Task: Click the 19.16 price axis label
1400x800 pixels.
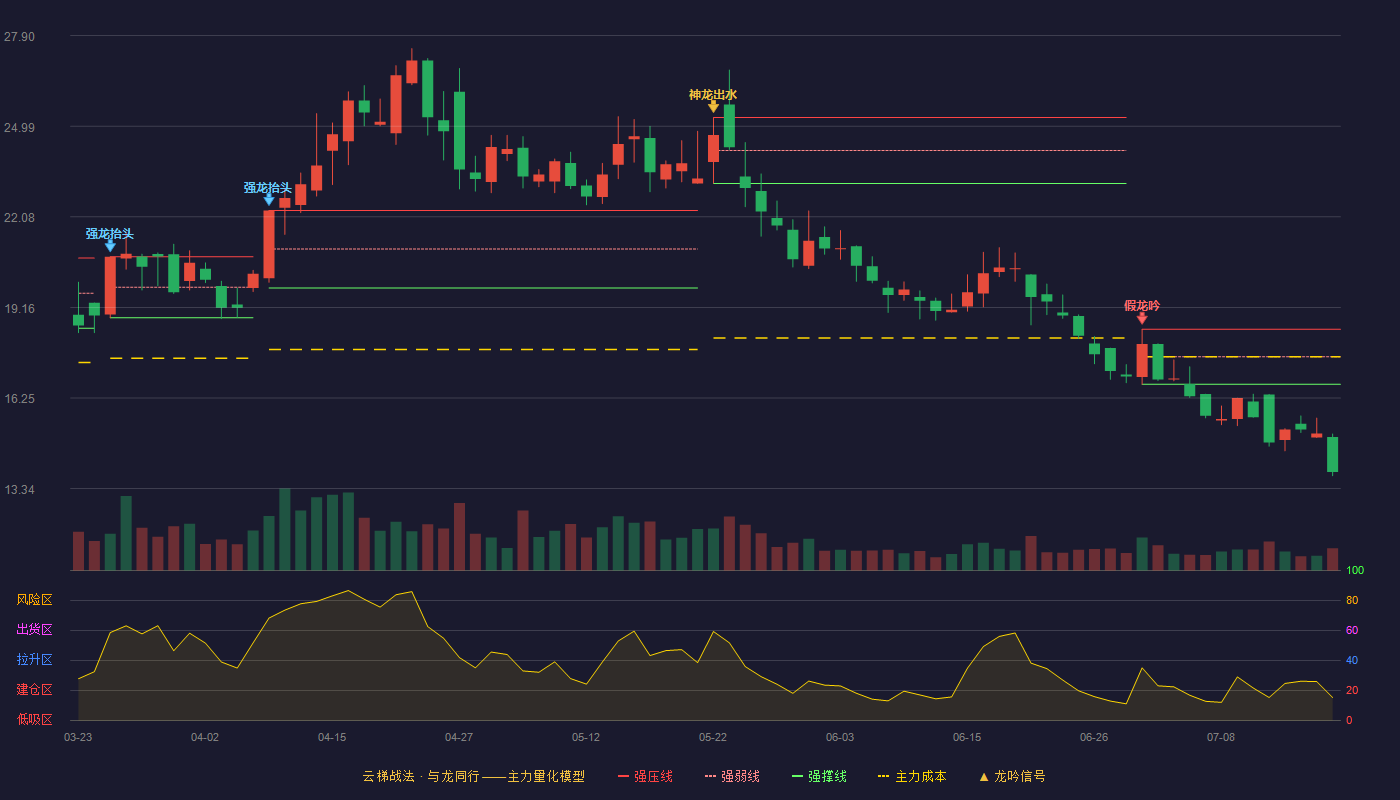Action: (x=20, y=309)
